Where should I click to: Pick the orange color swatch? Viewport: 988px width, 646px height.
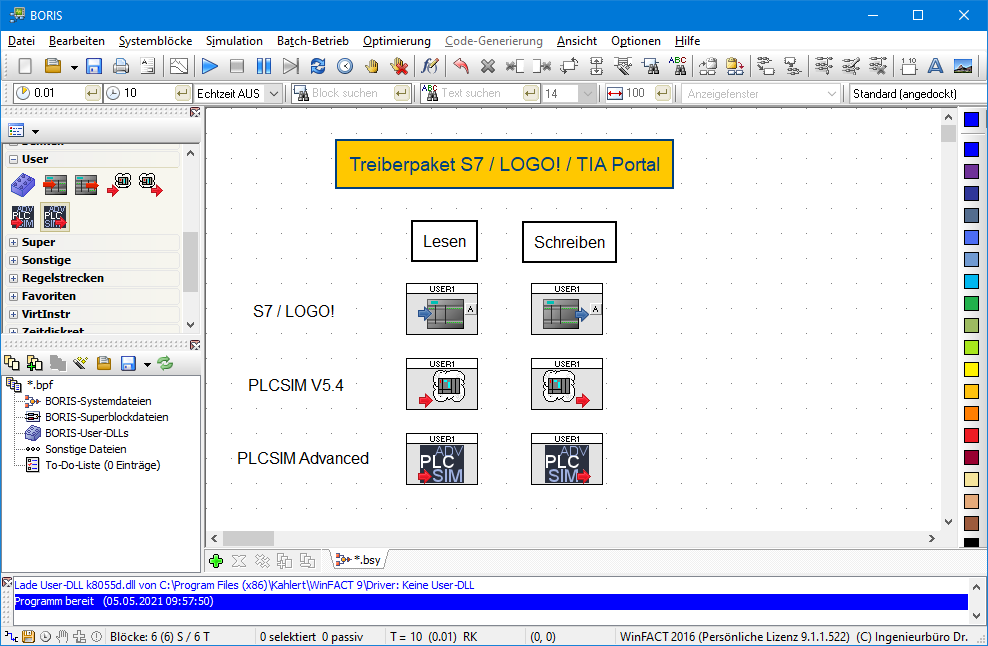click(x=972, y=413)
